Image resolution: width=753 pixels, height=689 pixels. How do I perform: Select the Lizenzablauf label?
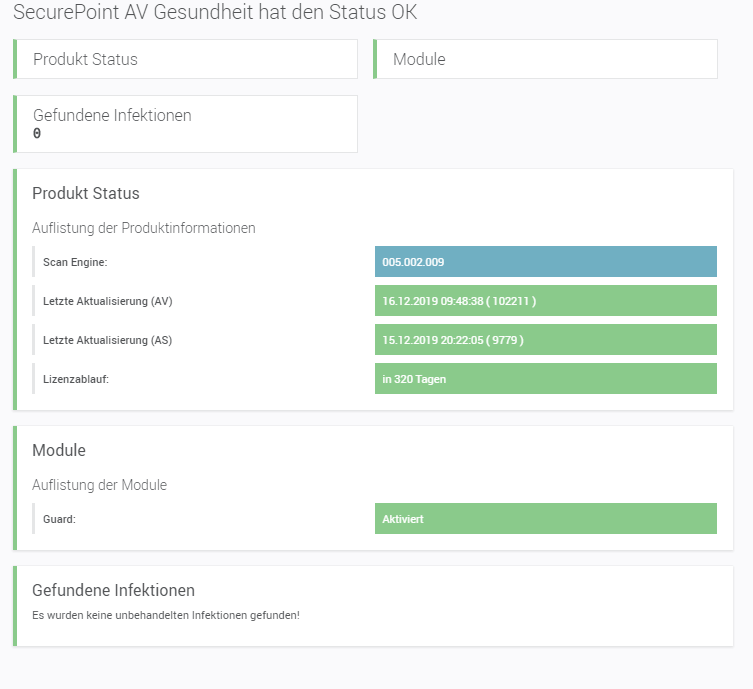[76, 379]
